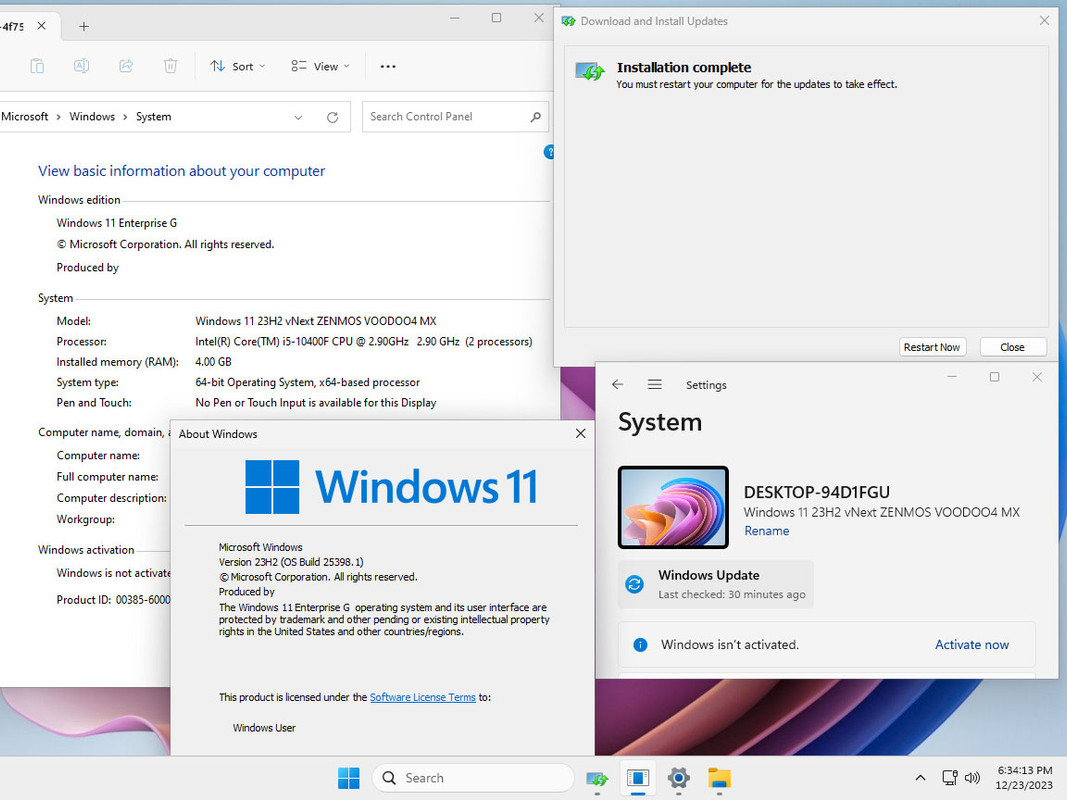1067x800 pixels.
Task: Close the About Windows dialog
Action: pyautogui.click(x=580, y=433)
